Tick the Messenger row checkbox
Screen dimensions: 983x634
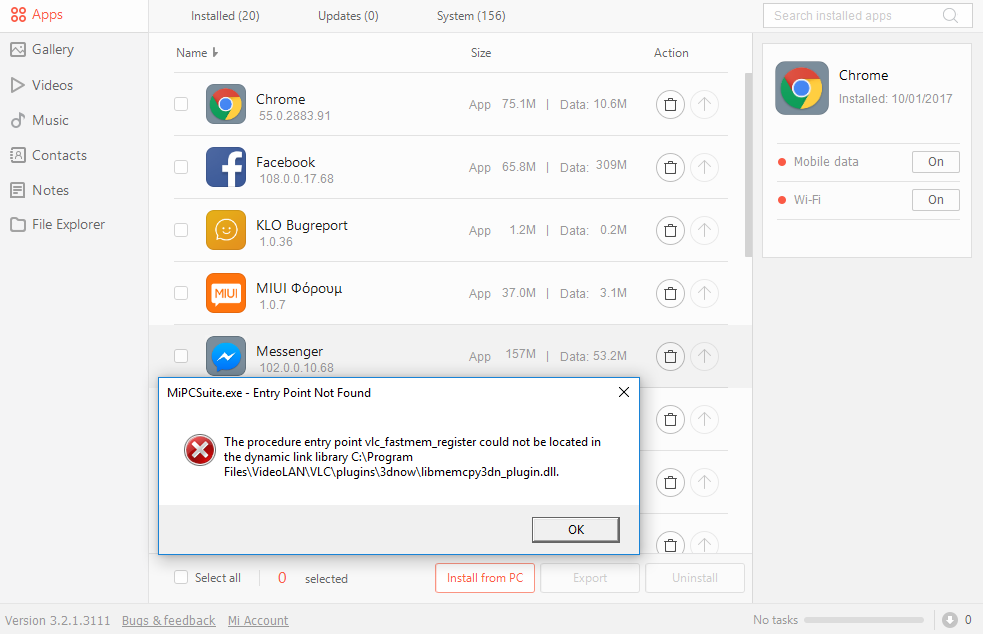coord(181,356)
